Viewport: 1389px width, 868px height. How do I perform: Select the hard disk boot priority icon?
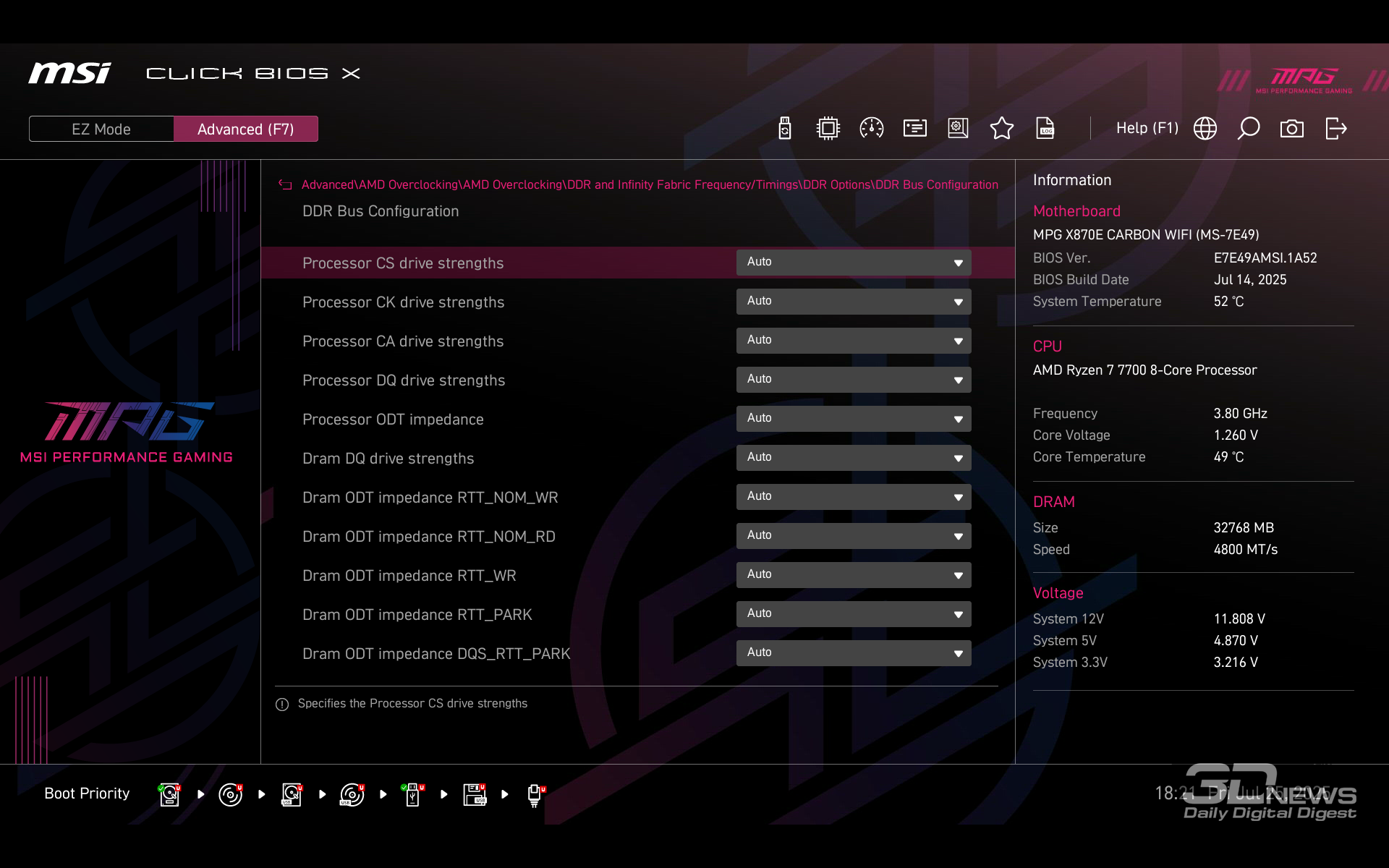click(169, 794)
